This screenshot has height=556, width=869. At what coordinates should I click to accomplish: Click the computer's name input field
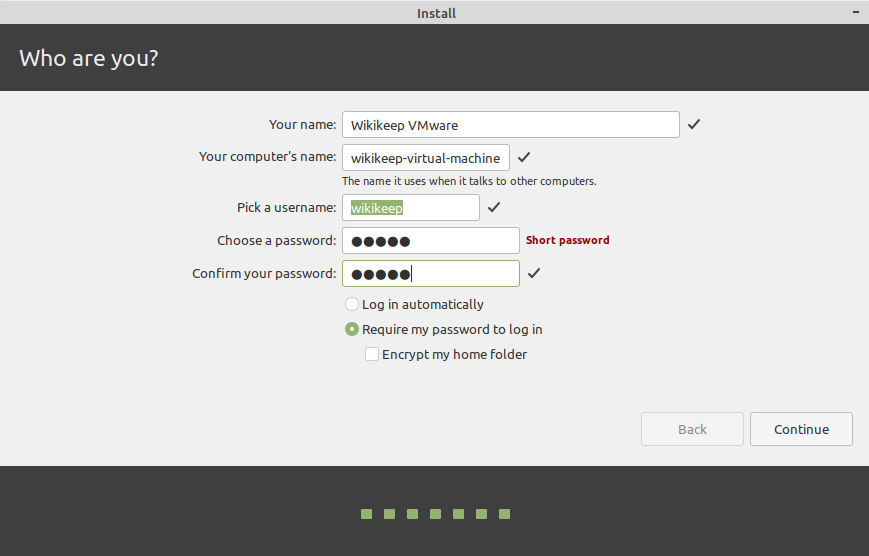click(x=426, y=158)
